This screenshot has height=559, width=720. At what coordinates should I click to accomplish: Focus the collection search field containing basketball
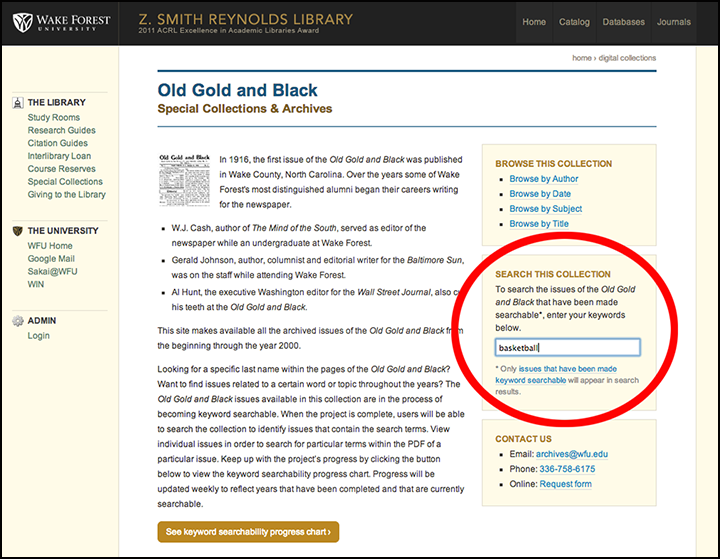tap(568, 348)
